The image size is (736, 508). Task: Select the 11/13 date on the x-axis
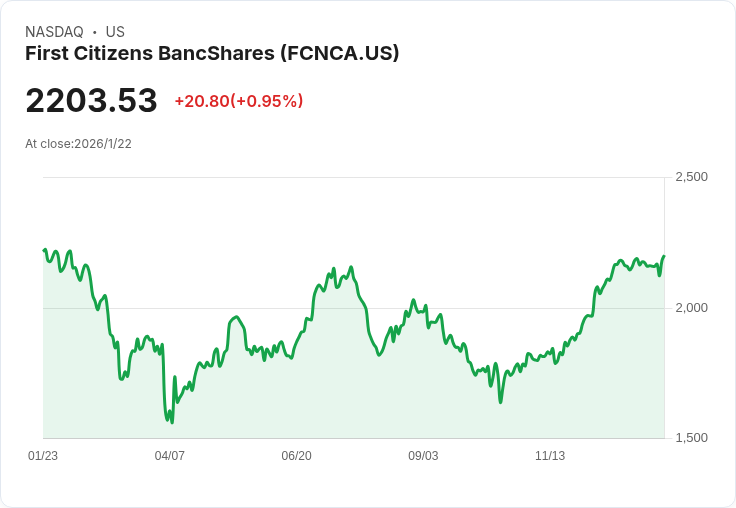[550, 456]
